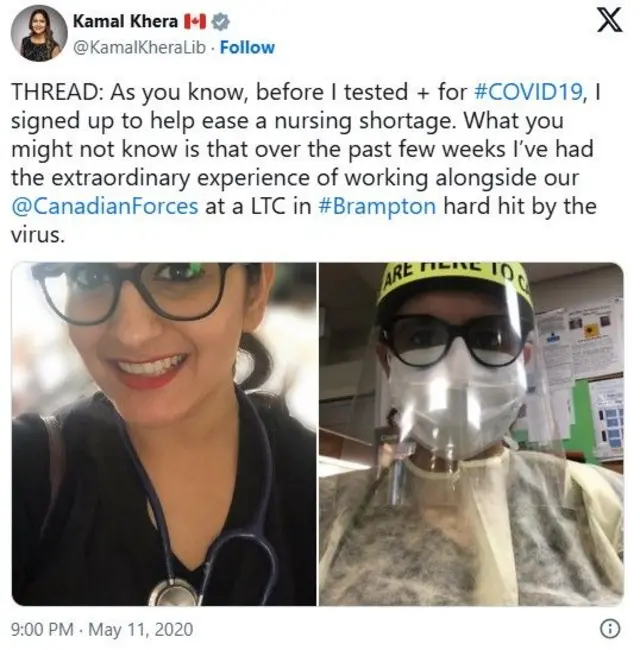Click the Follow link

tap(247, 47)
